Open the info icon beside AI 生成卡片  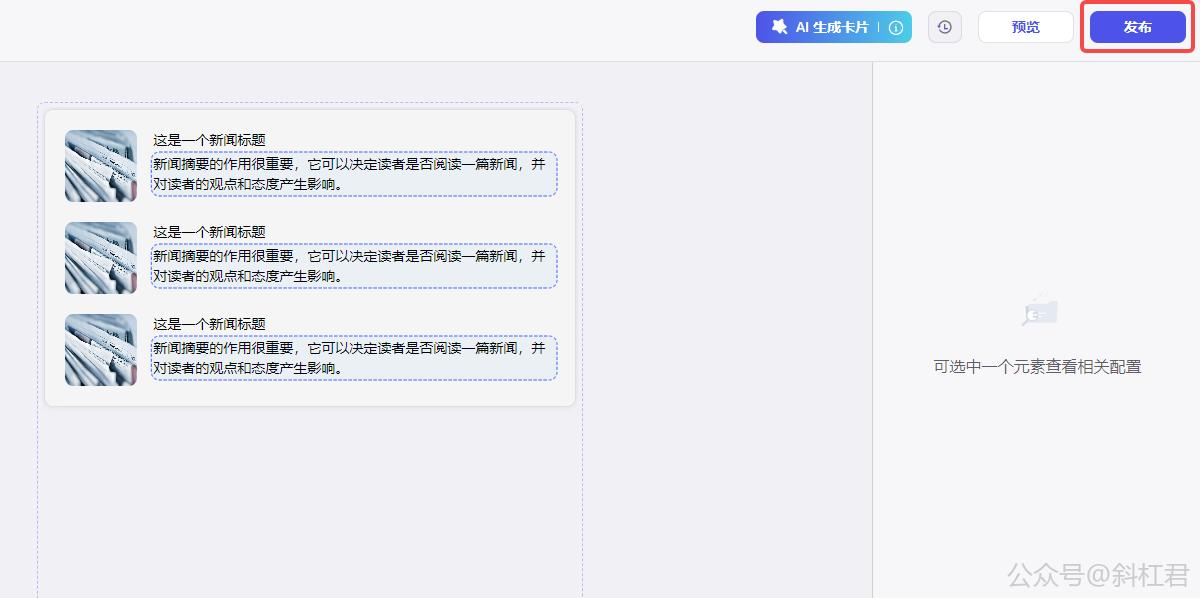click(896, 28)
